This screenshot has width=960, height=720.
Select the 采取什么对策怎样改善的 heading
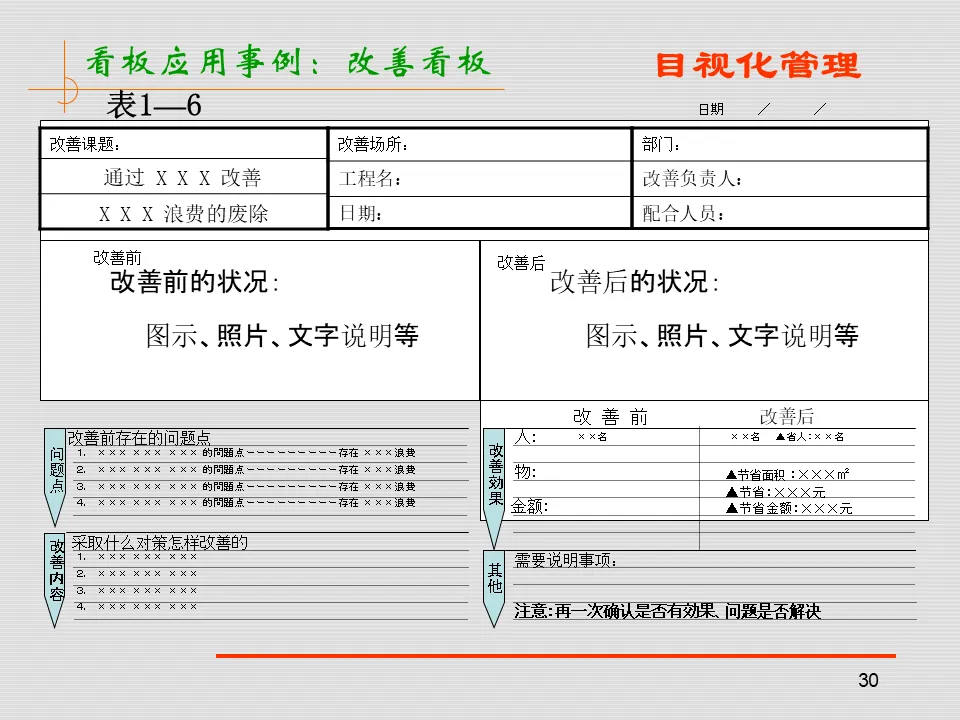click(x=160, y=542)
